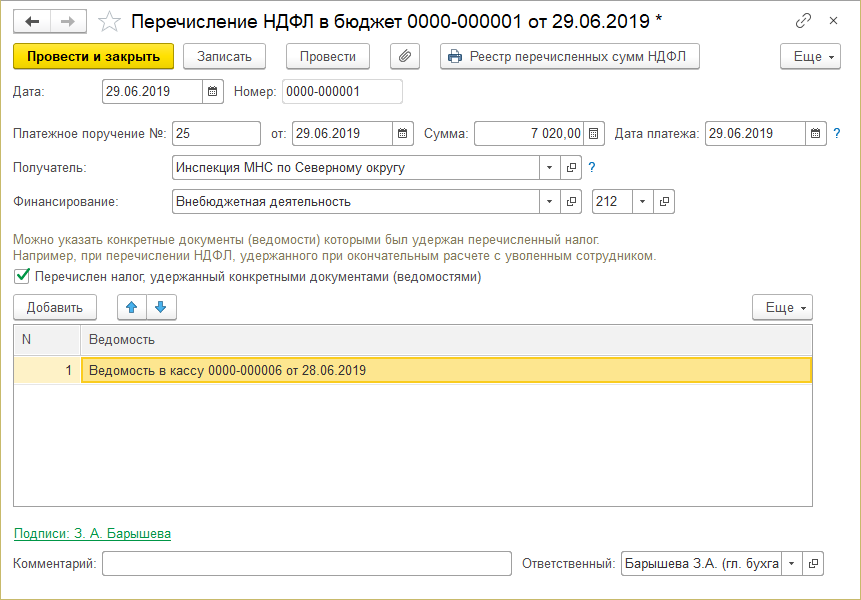Expand the Получатель dropdown list
Viewport: 861px width, 600px height.
click(x=550, y=168)
